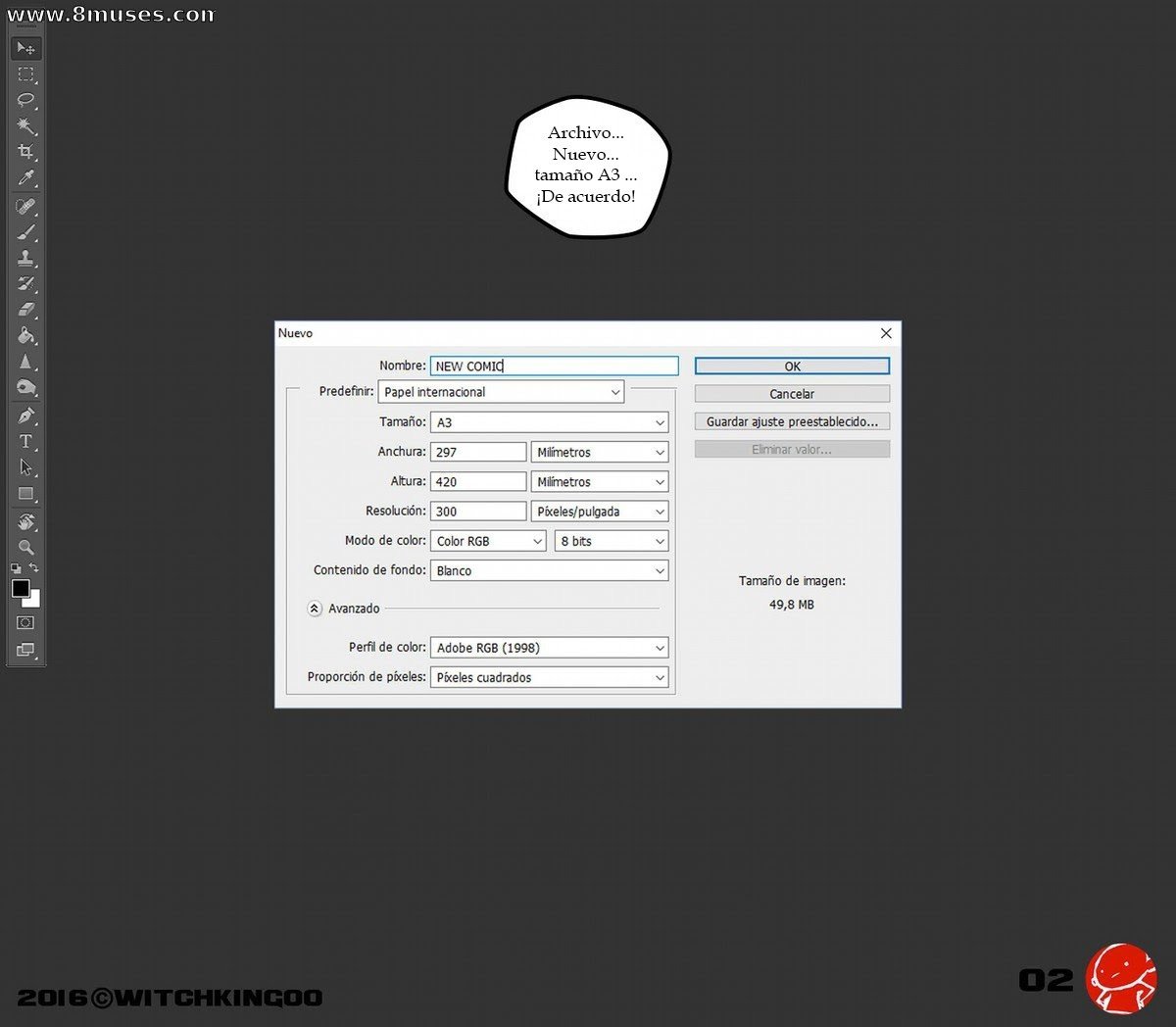The height and width of the screenshot is (1027, 1176).
Task: Select the Lasso tool
Action: pyautogui.click(x=26, y=100)
